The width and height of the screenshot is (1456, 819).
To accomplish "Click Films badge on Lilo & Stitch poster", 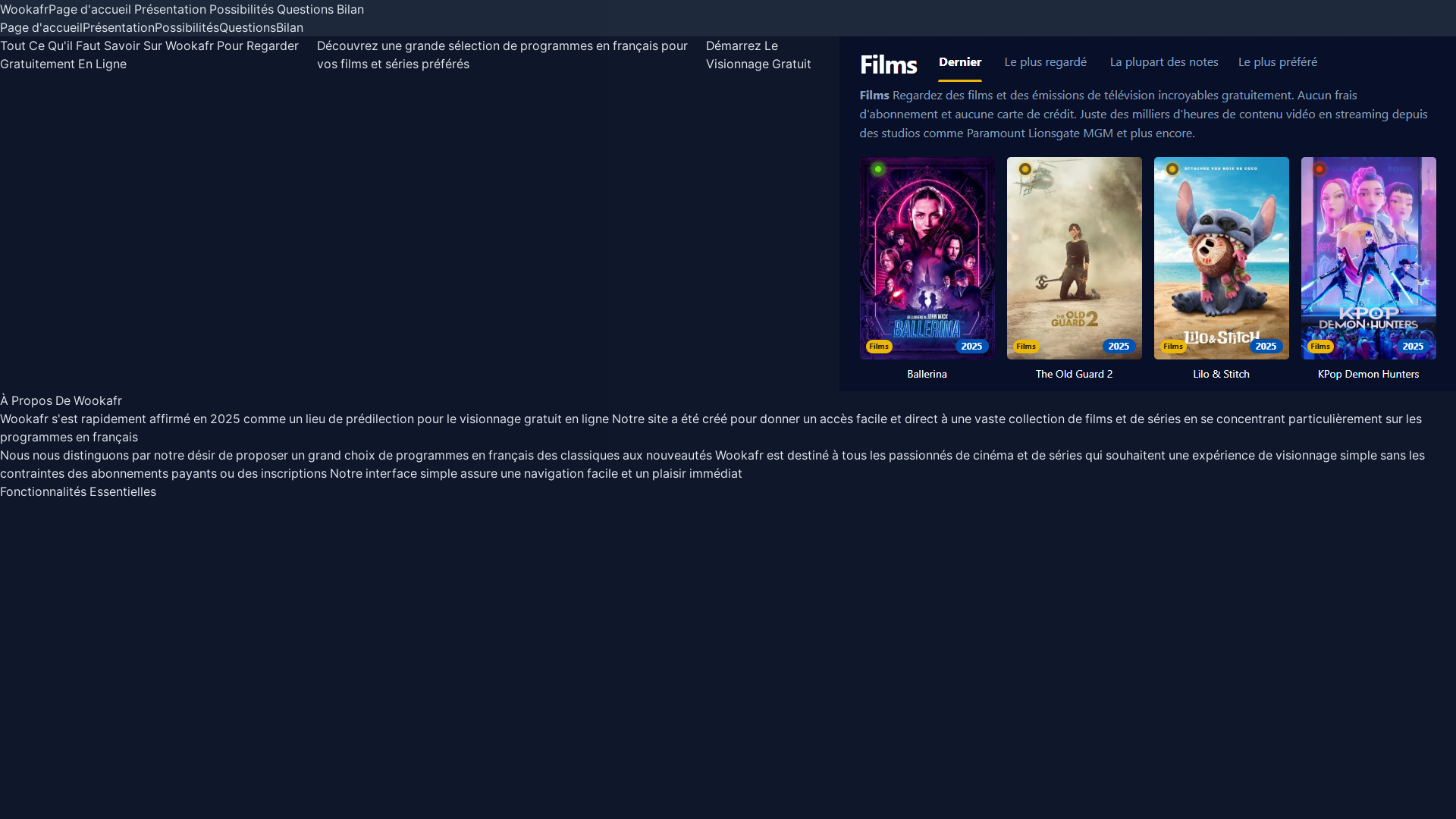I will (x=1173, y=347).
